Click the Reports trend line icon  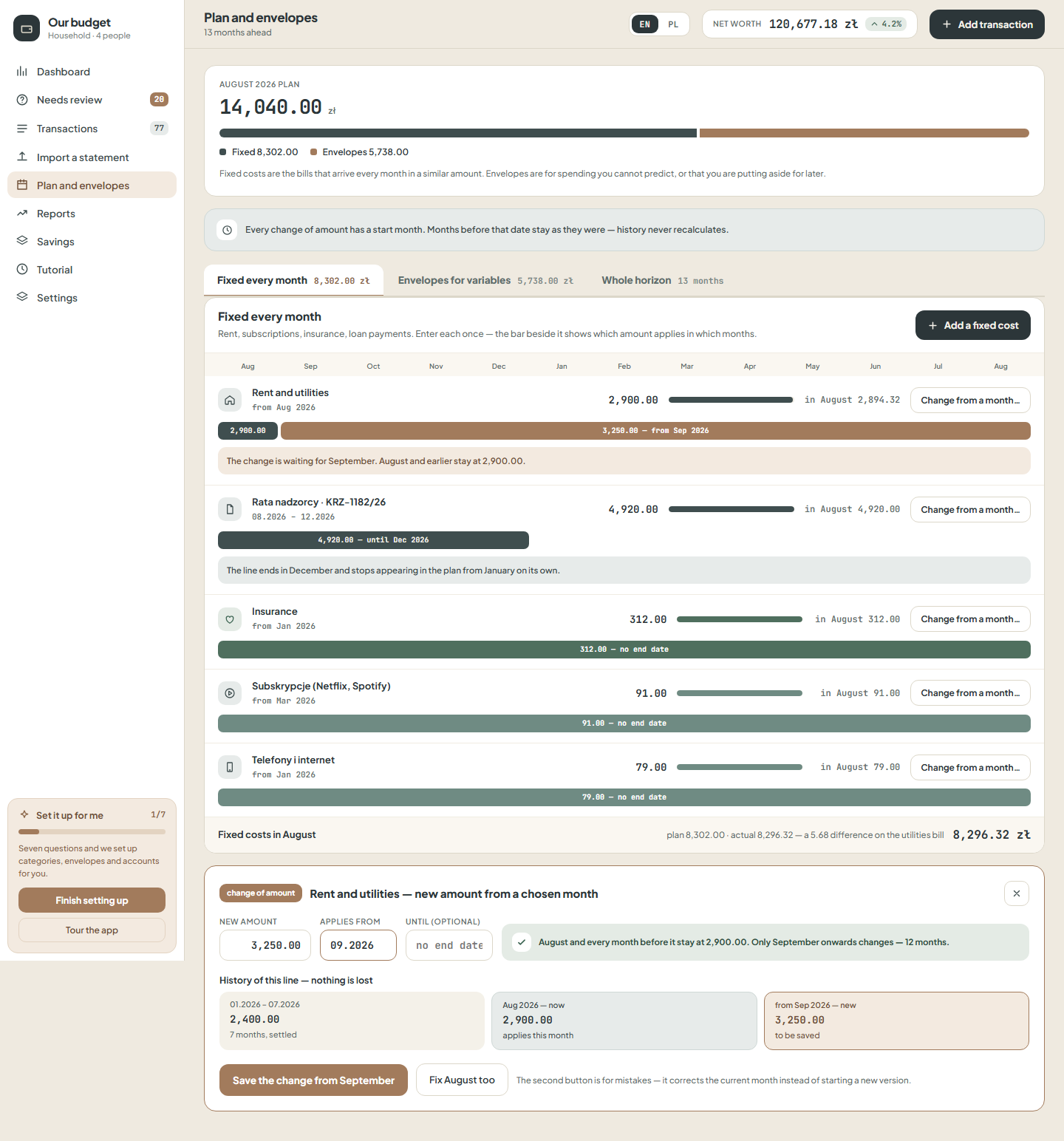click(x=22, y=214)
